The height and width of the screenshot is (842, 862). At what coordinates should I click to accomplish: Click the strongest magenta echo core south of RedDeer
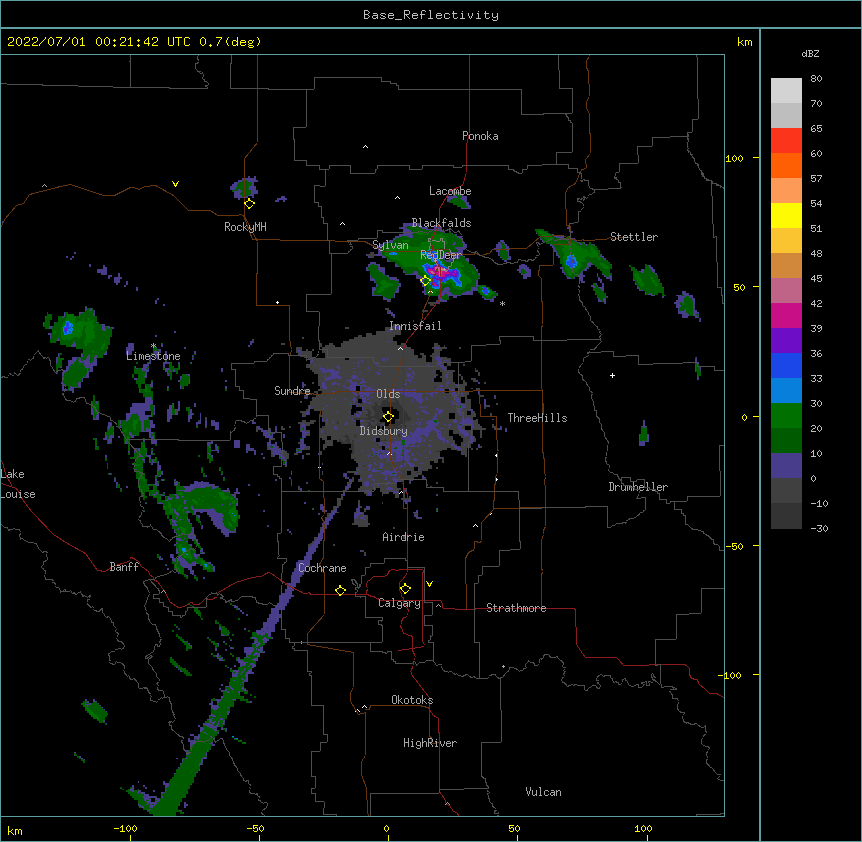440,272
